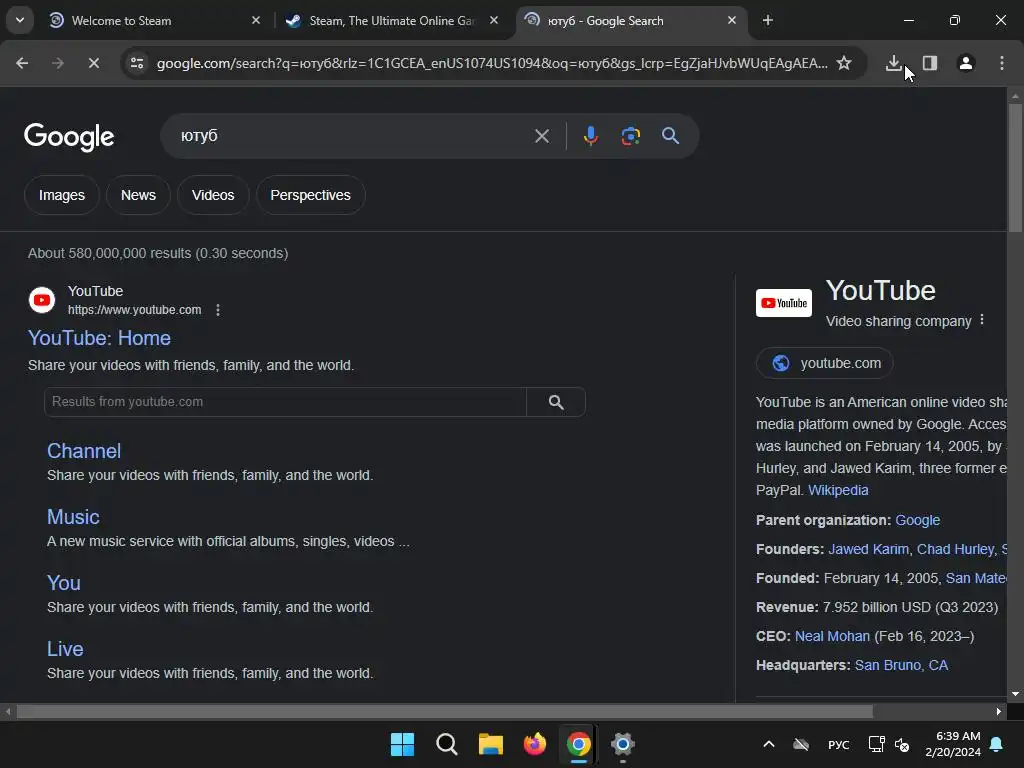Open Chrome three-dot menu
Screen dimensions: 1024x768
[1002, 63]
